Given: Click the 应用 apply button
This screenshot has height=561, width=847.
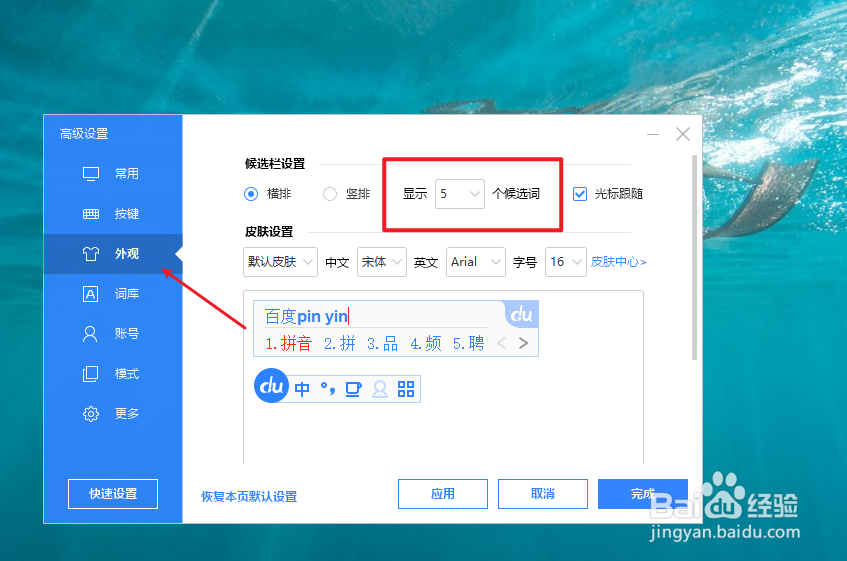Looking at the screenshot, I should [x=443, y=494].
